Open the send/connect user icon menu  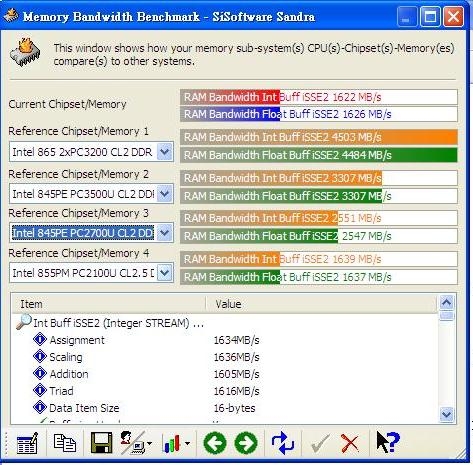133,443
